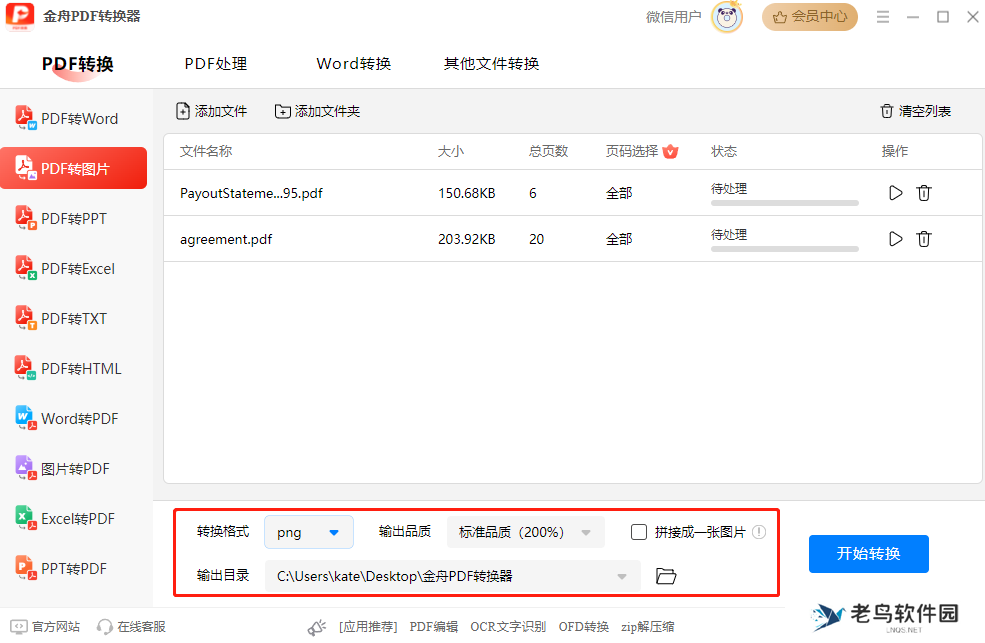Click the 添加文件 add file icon
The height and width of the screenshot is (643, 985).
pos(183,111)
